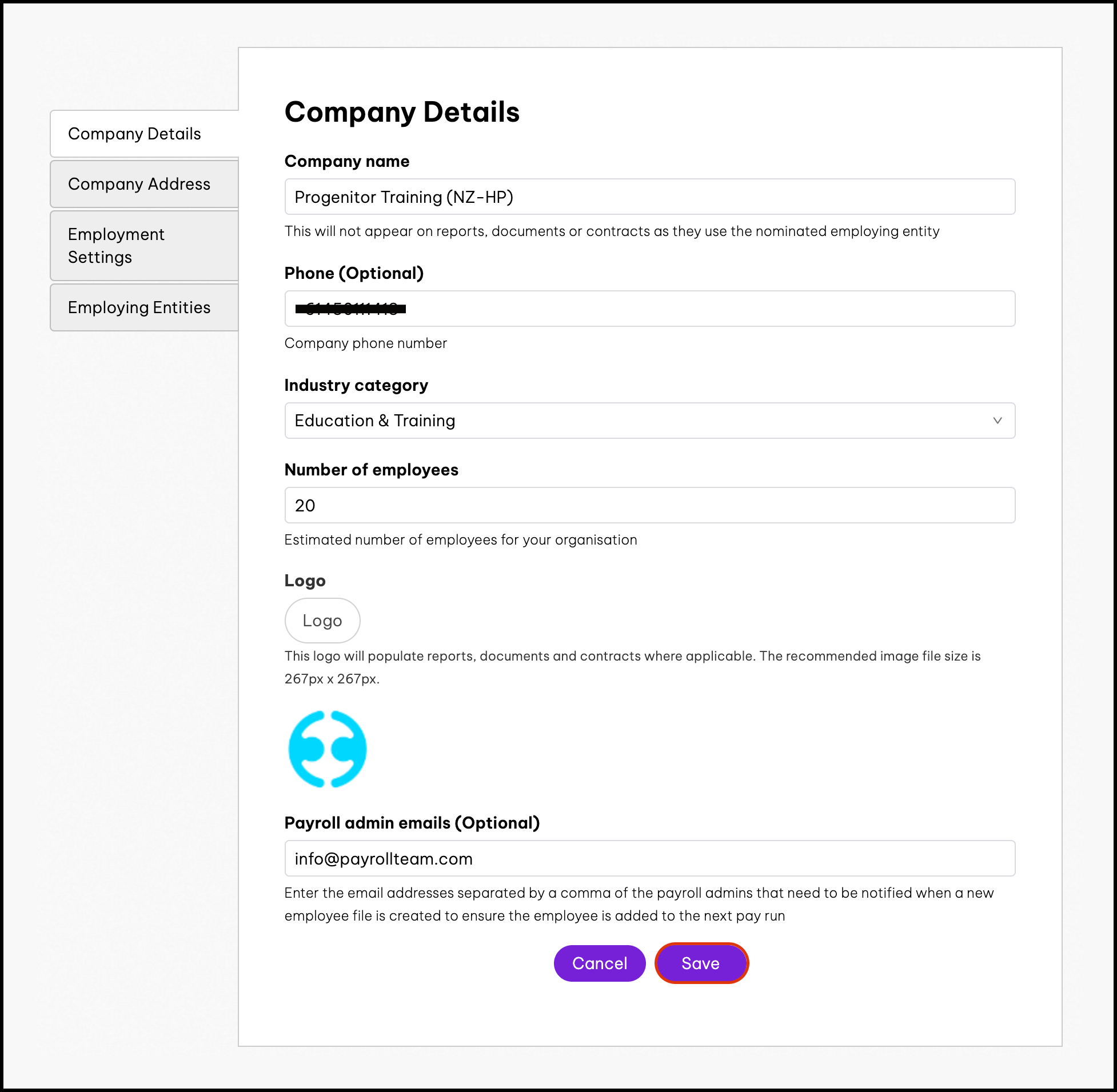Click the Logo upload button
The height and width of the screenshot is (1092, 1117).
pyautogui.click(x=322, y=621)
